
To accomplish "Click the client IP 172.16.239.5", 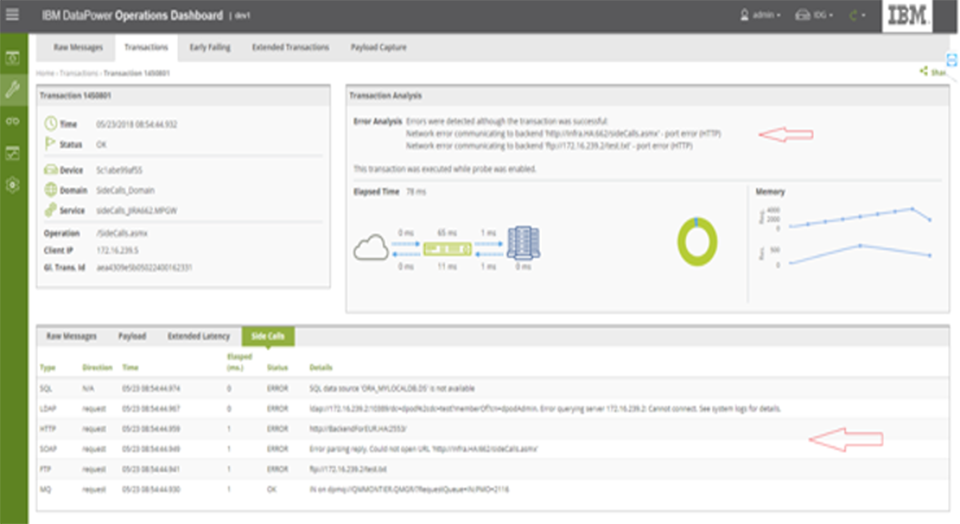I will (117, 250).
